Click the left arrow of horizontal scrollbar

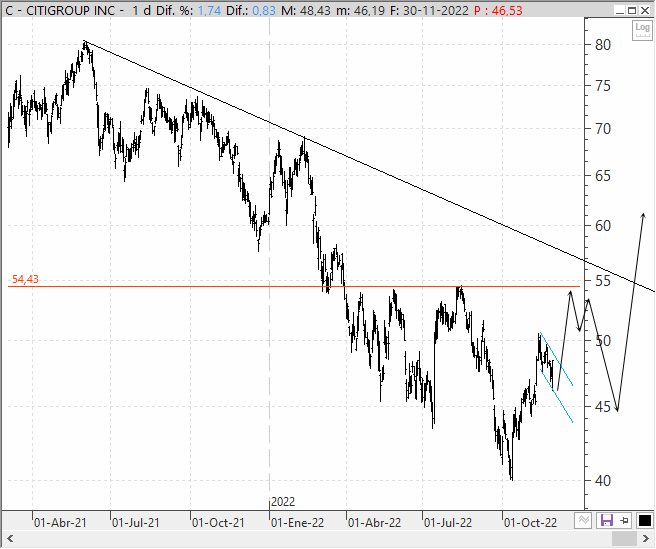point(10,539)
